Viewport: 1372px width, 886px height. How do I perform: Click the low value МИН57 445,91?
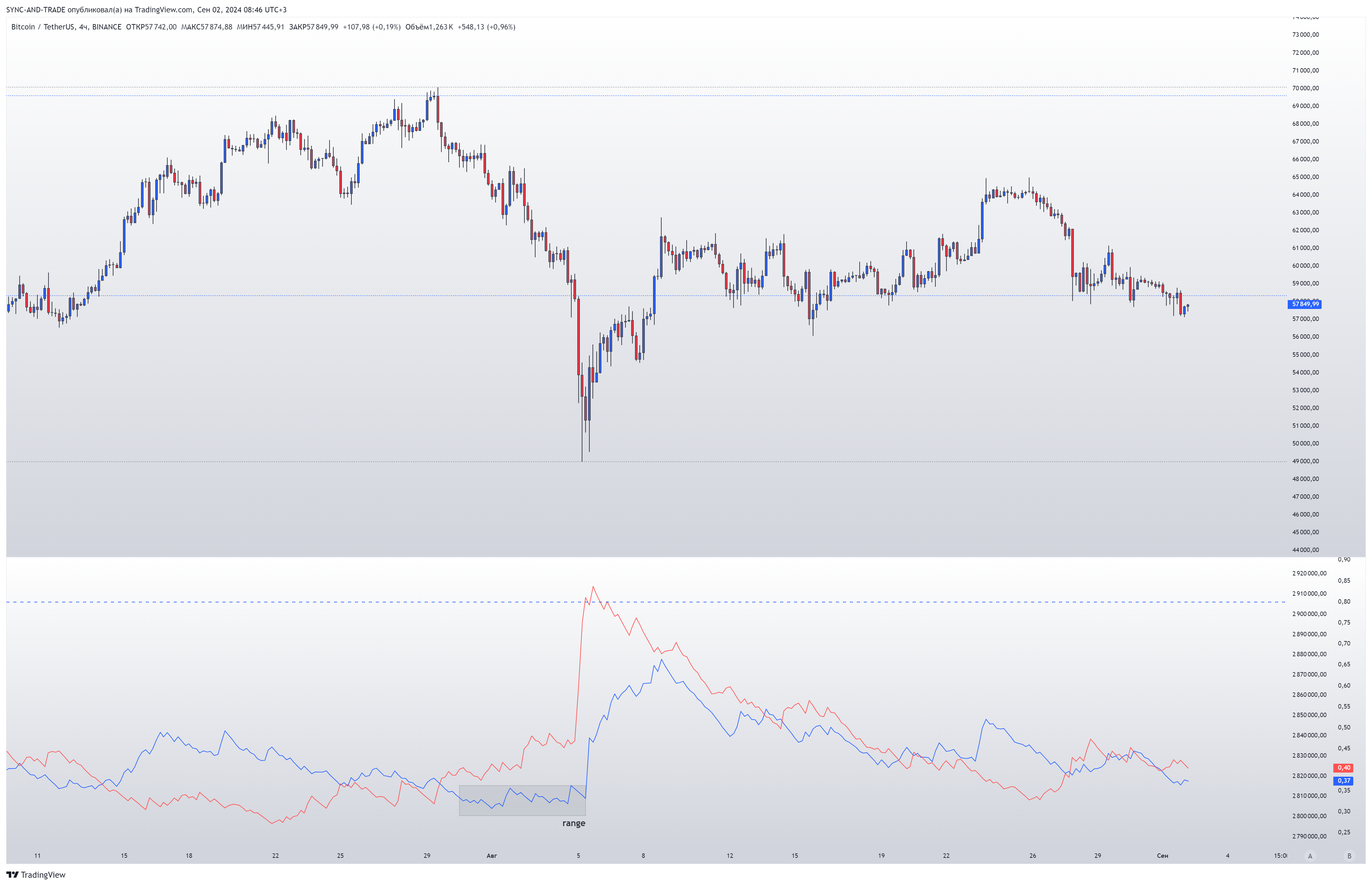pyautogui.click(x=260, y=27)
